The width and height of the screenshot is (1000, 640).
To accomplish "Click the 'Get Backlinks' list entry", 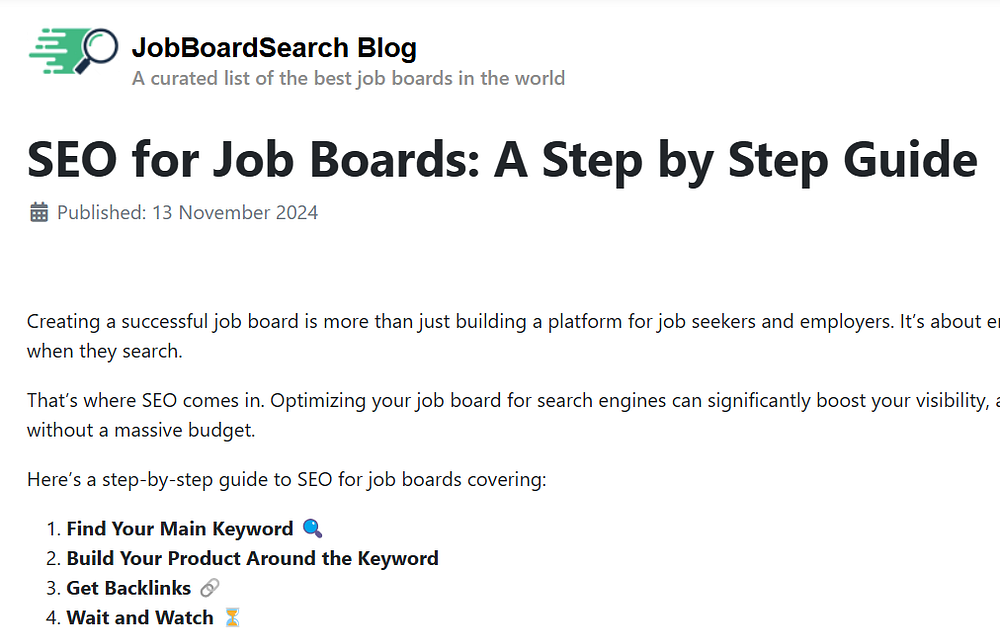I will [128, 588].
